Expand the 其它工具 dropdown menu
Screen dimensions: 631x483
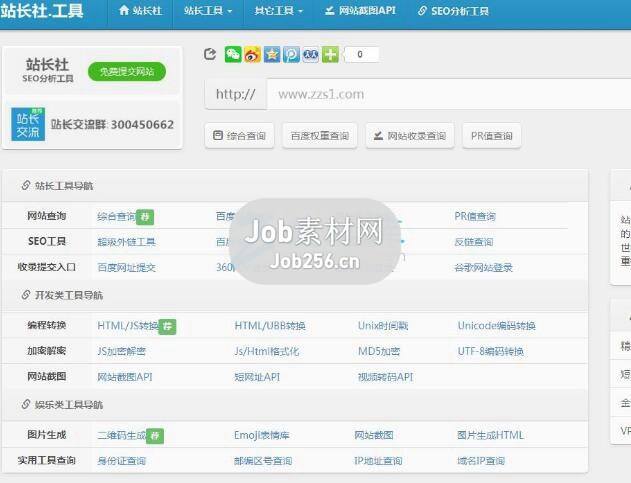[278, 11]
